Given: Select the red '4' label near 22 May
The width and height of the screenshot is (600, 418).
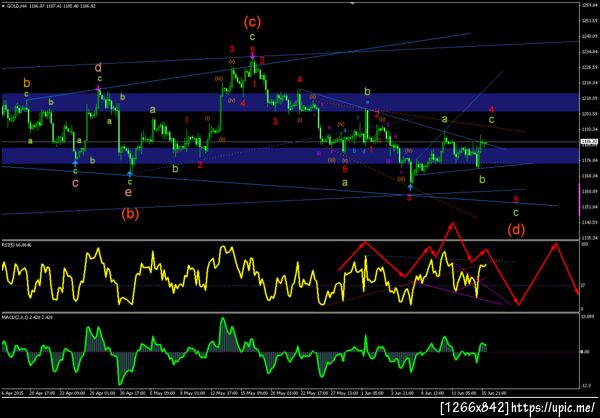Looking at the screenshot, I should coord(300,80).
